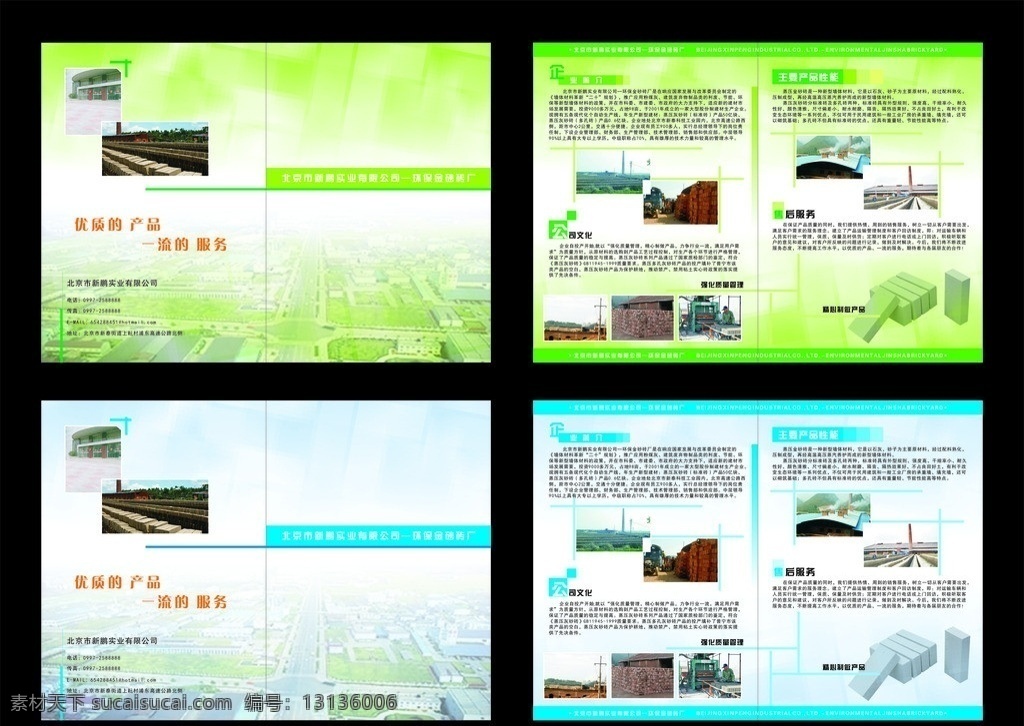This screenshot has height=726, width=1024.
Task: Click the 售后服务 body paragraph on the green inner spread
Action: pyautogui.click(x=869, y=236)
